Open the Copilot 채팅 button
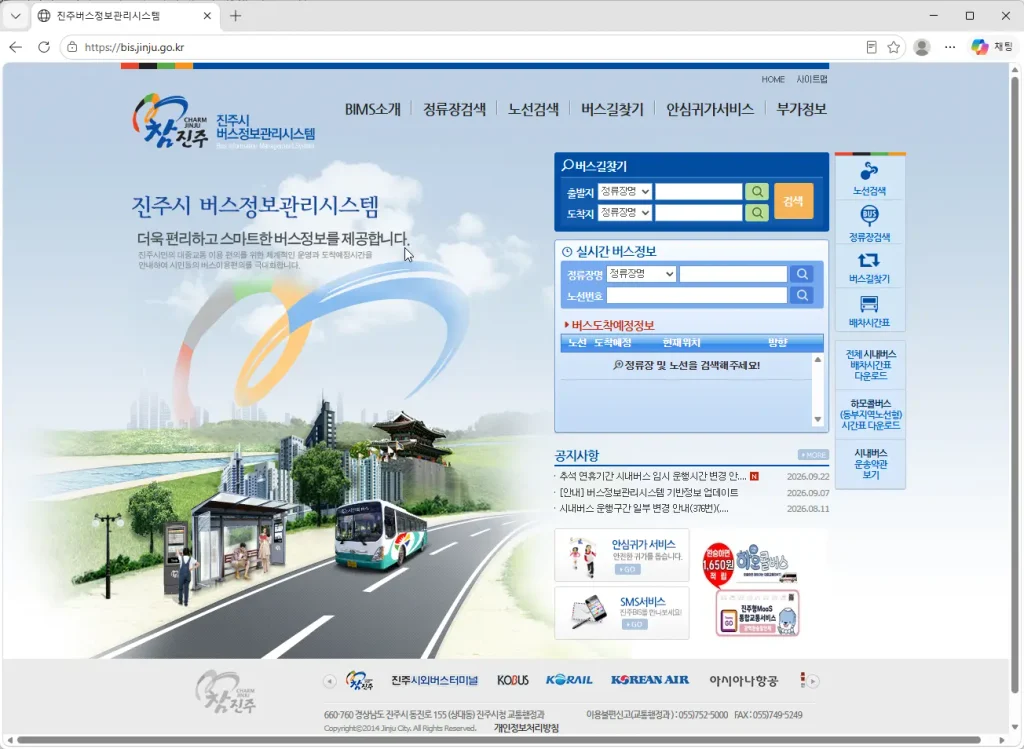 (x=991, y=47)
